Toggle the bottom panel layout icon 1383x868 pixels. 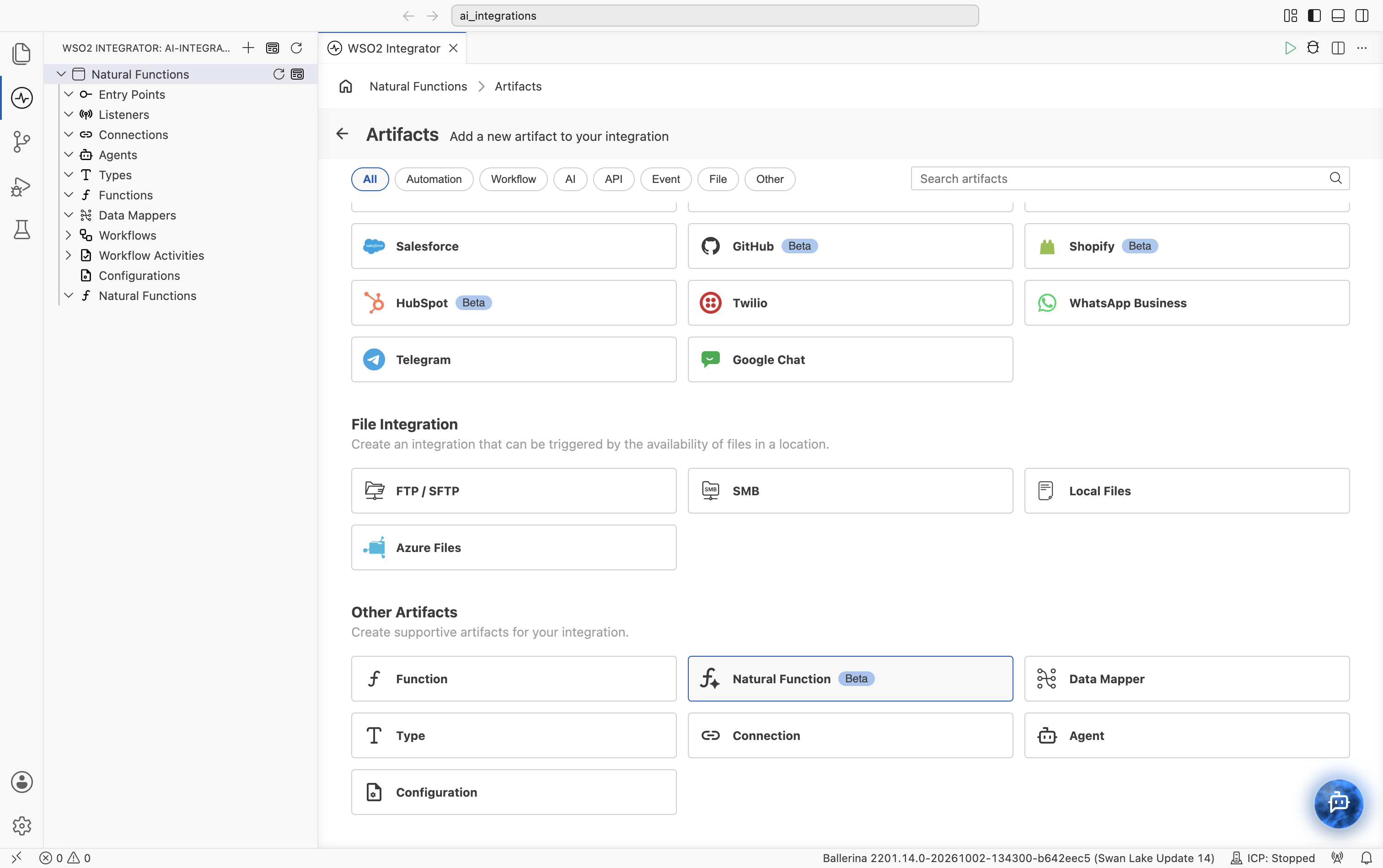(x=1338, y=16)
